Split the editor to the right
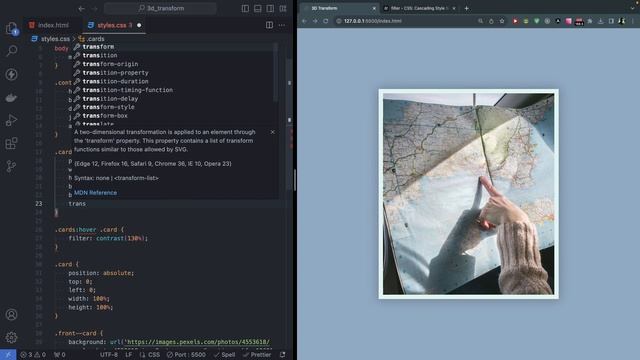This screenshot has width=640, height=360. tap(269, 25)
